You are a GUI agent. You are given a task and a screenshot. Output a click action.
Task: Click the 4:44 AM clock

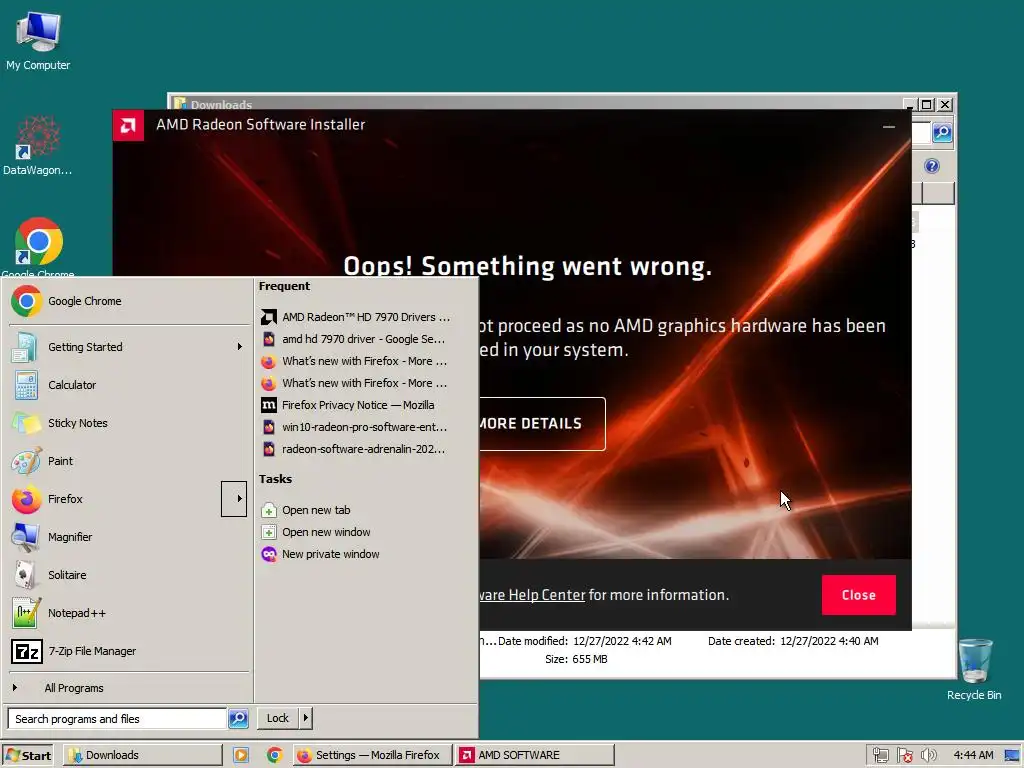point(973,755)
